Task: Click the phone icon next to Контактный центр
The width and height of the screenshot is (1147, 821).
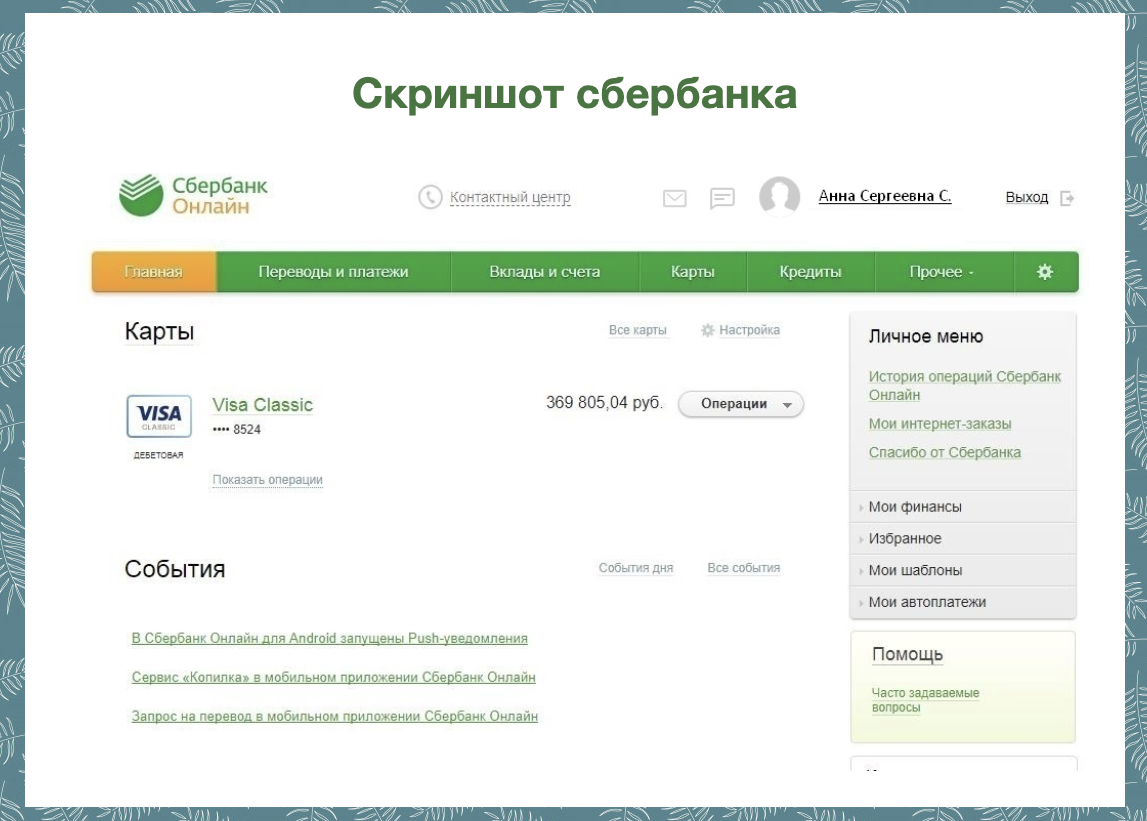Action: pyautogui.click(x=430, y=196)
